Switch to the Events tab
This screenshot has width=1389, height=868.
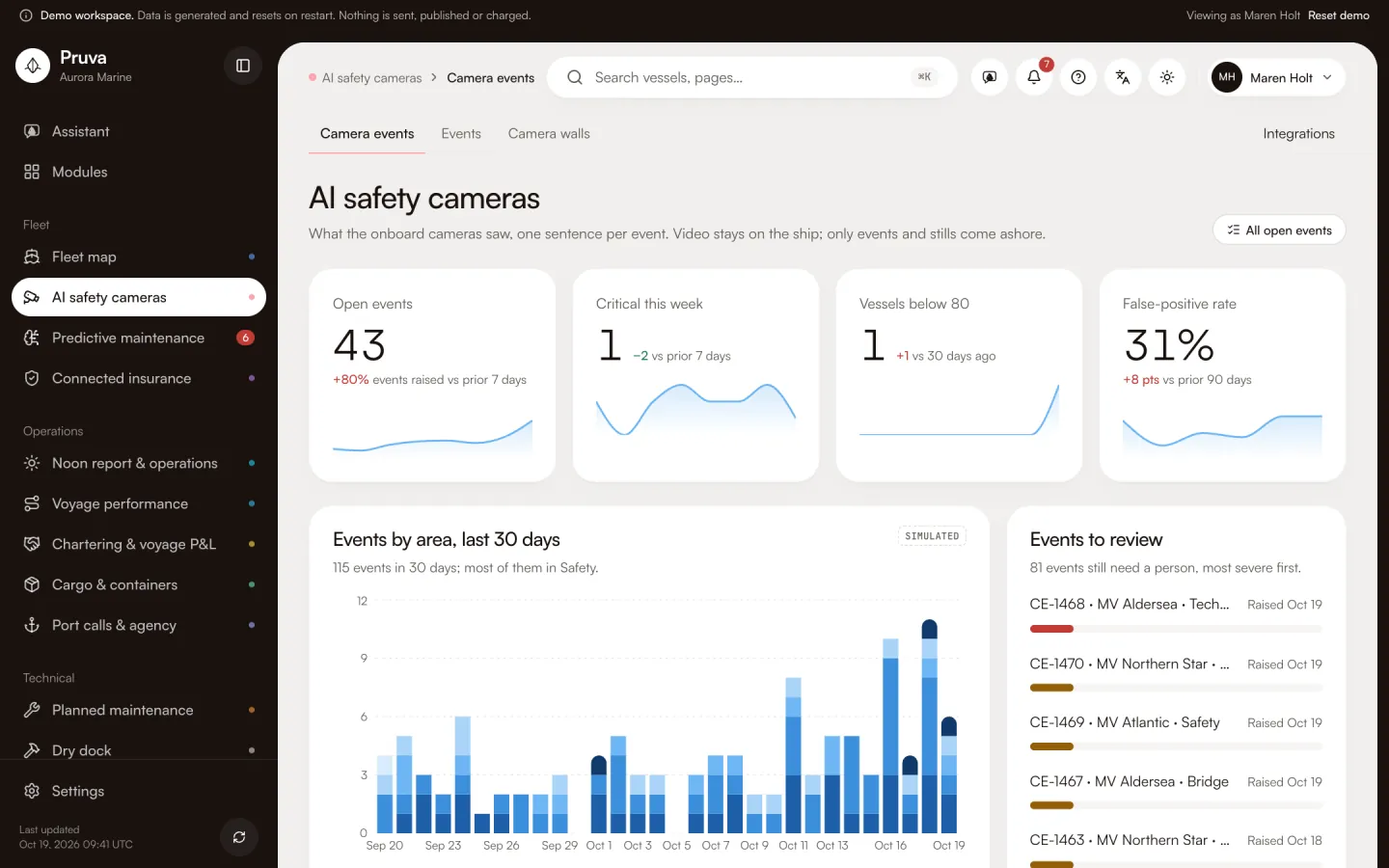(x=461, y=134)
